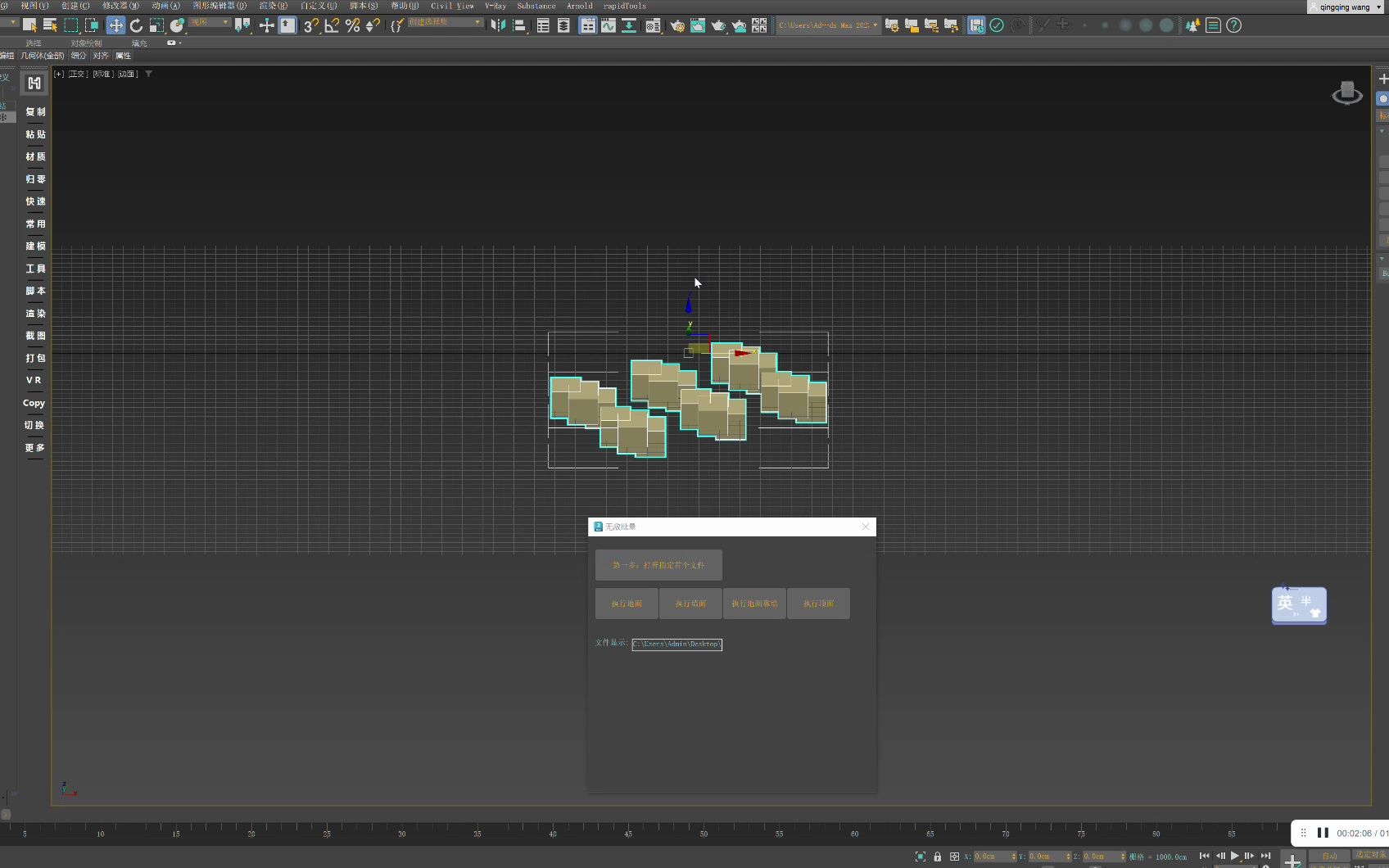
Task: Switch to the Select and Rotate tool
Action: point(136,25)
